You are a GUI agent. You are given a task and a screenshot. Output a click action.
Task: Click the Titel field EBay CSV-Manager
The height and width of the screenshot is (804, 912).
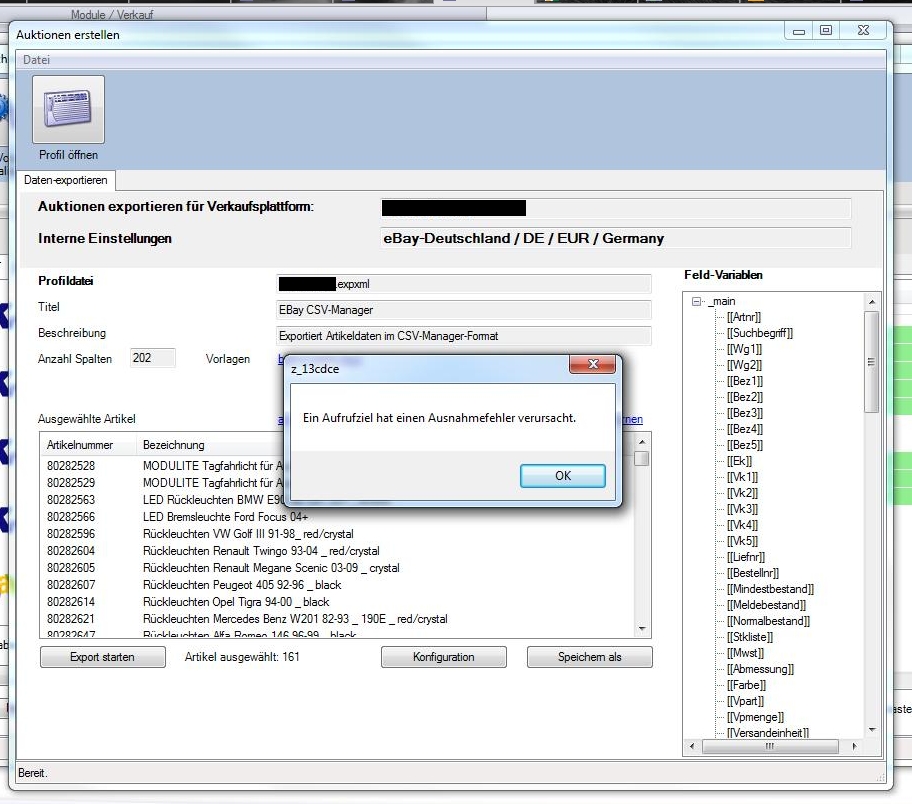pyautogui.click(x=463, y=310)
